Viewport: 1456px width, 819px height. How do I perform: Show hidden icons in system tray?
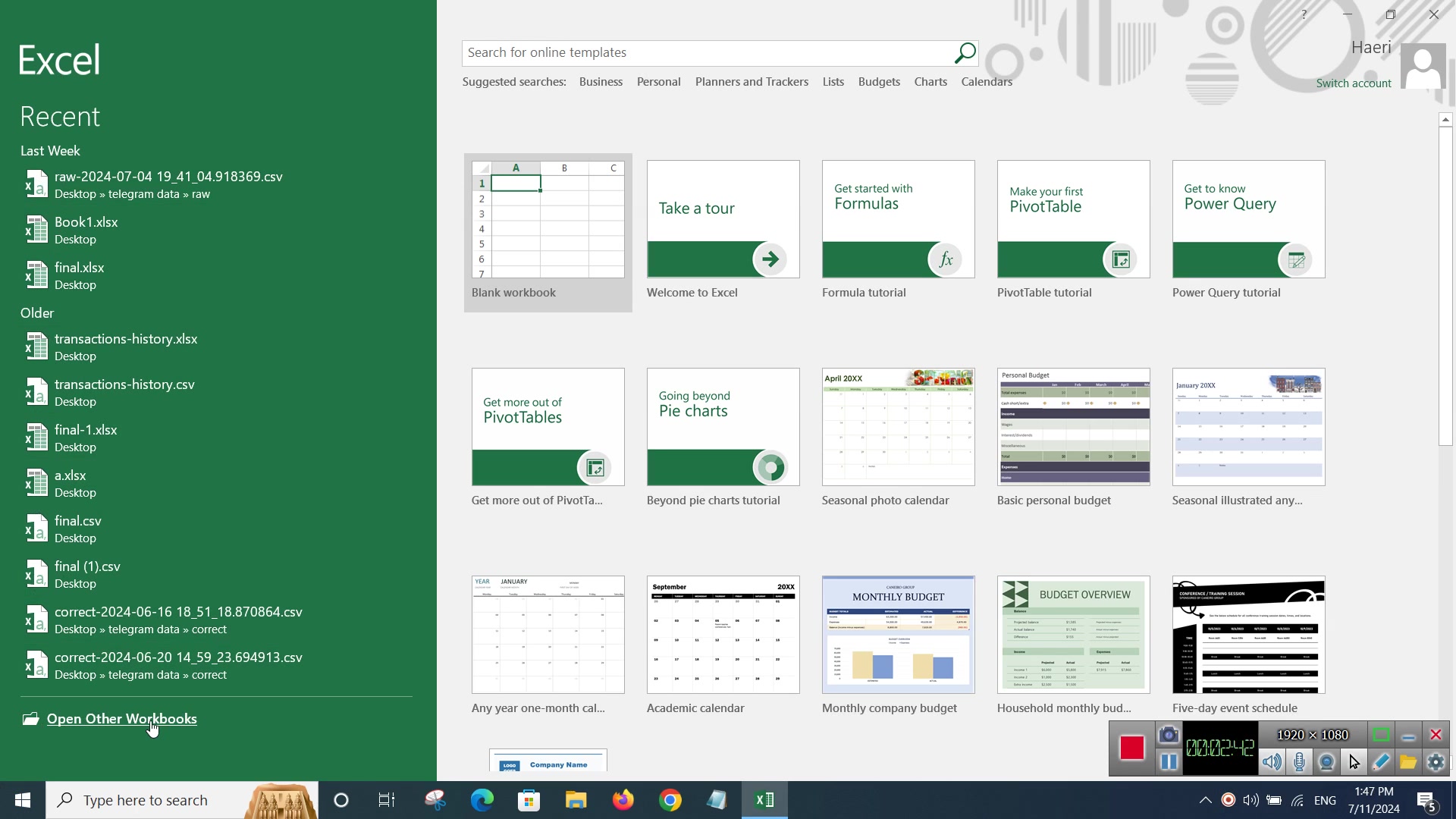click(x=1205, y=800)
